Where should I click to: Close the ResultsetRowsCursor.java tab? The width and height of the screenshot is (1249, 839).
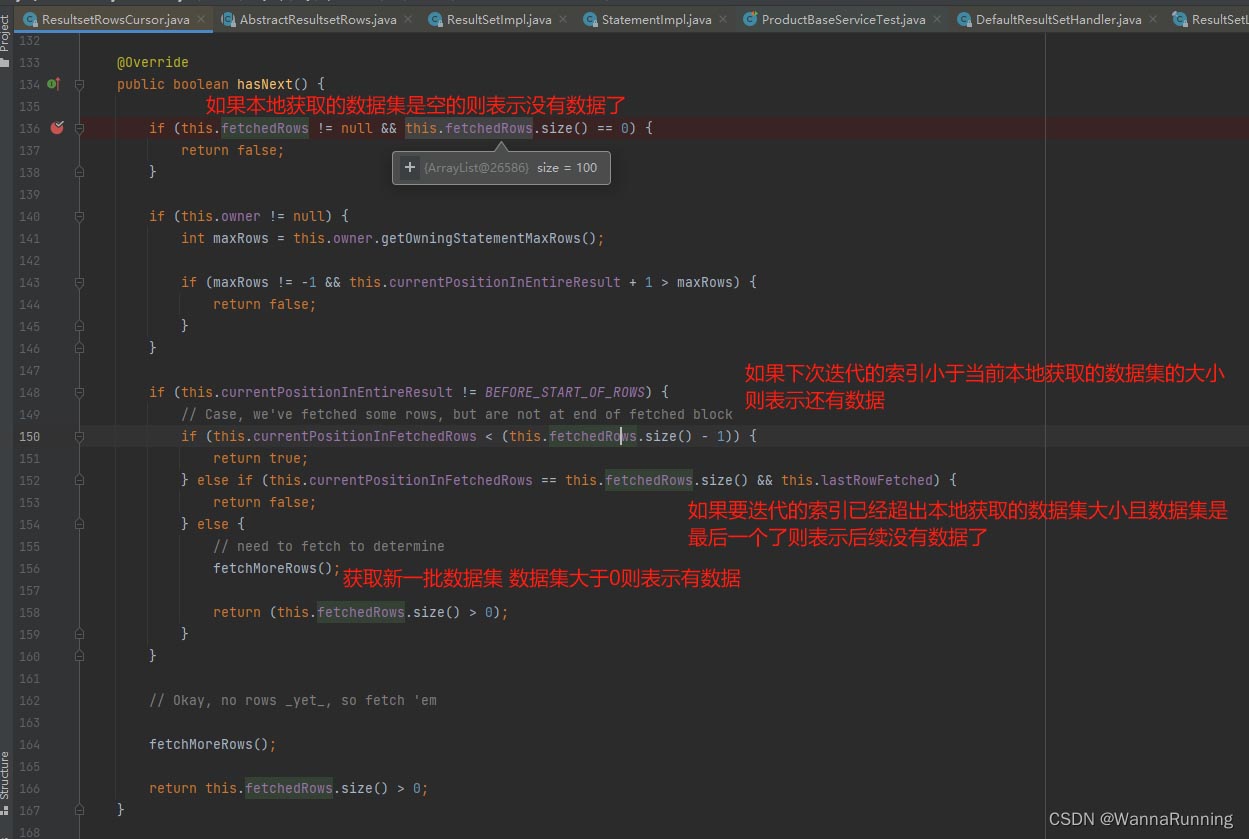[x=201, y=19]
